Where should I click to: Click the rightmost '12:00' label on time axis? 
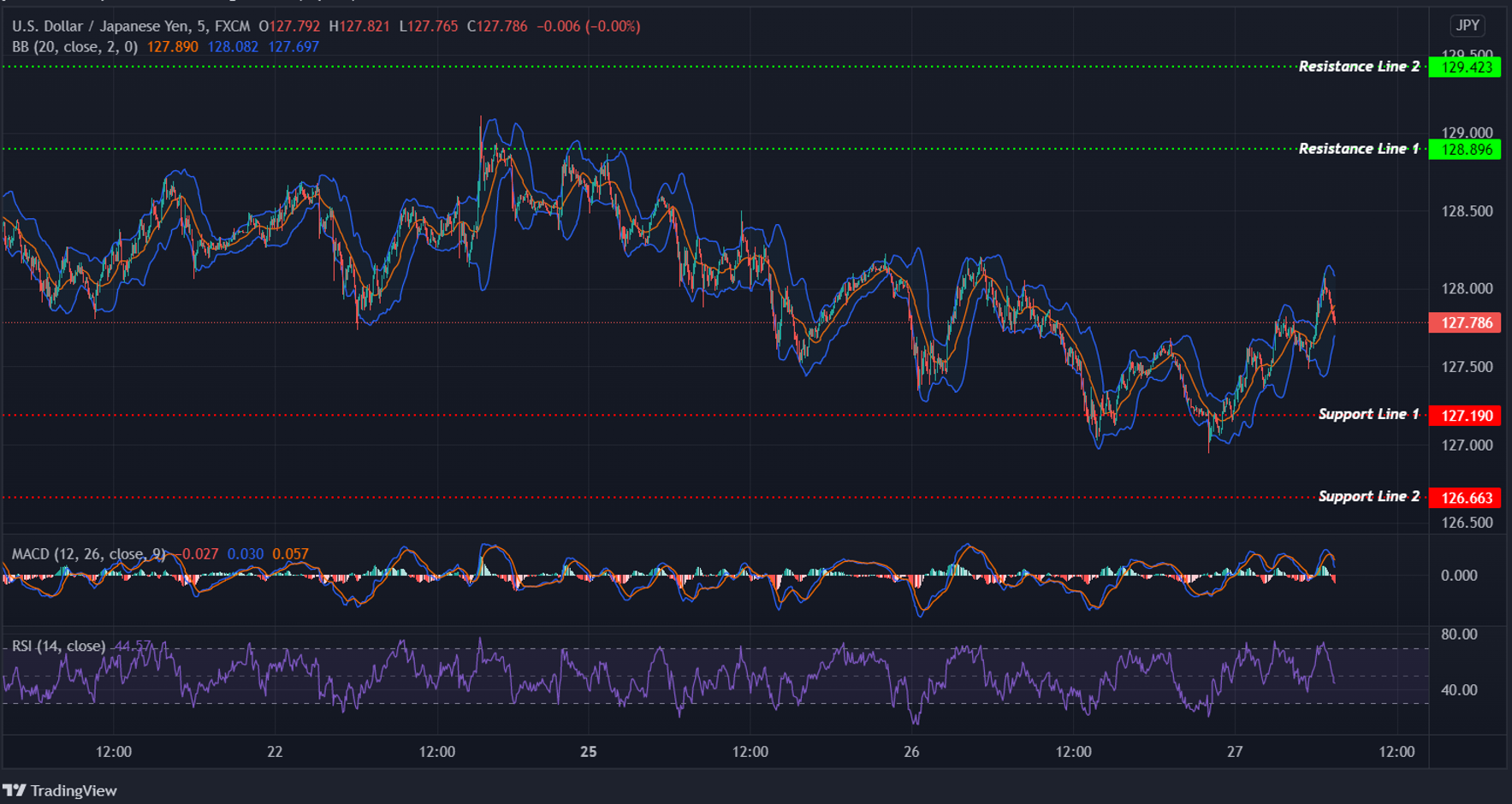point(1396,752)
